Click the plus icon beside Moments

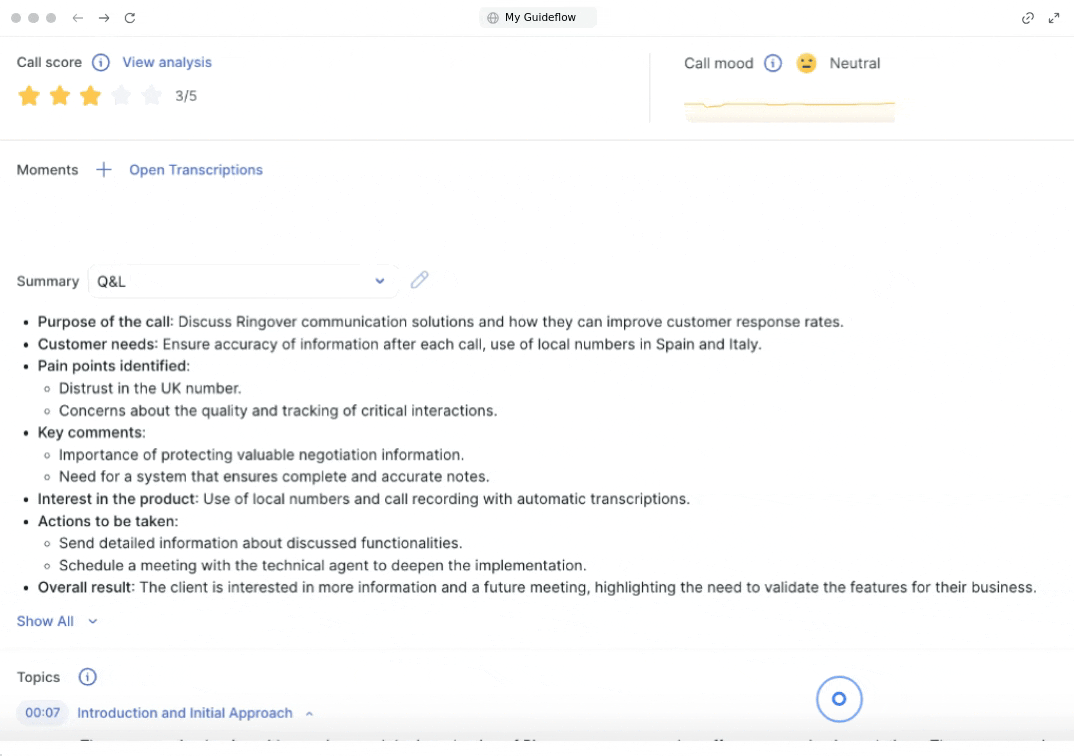104,170
